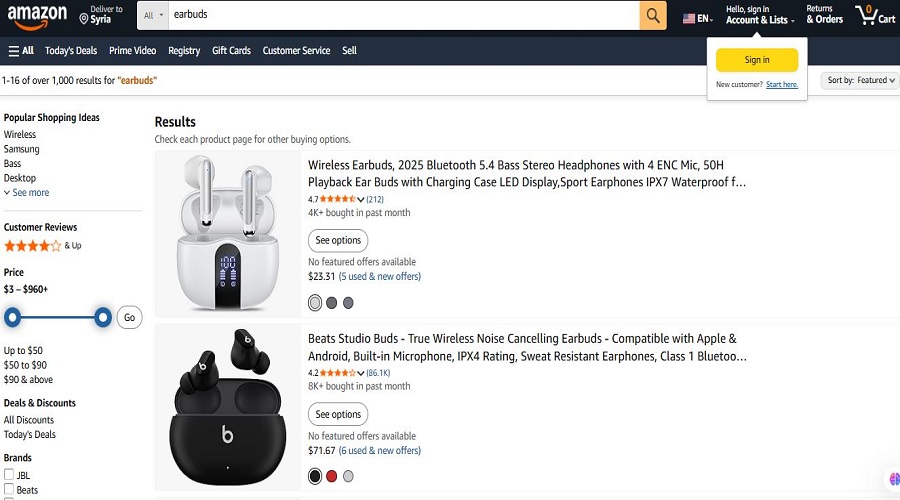
Task: Click the Amazon logo
Action: click(36, 16)
